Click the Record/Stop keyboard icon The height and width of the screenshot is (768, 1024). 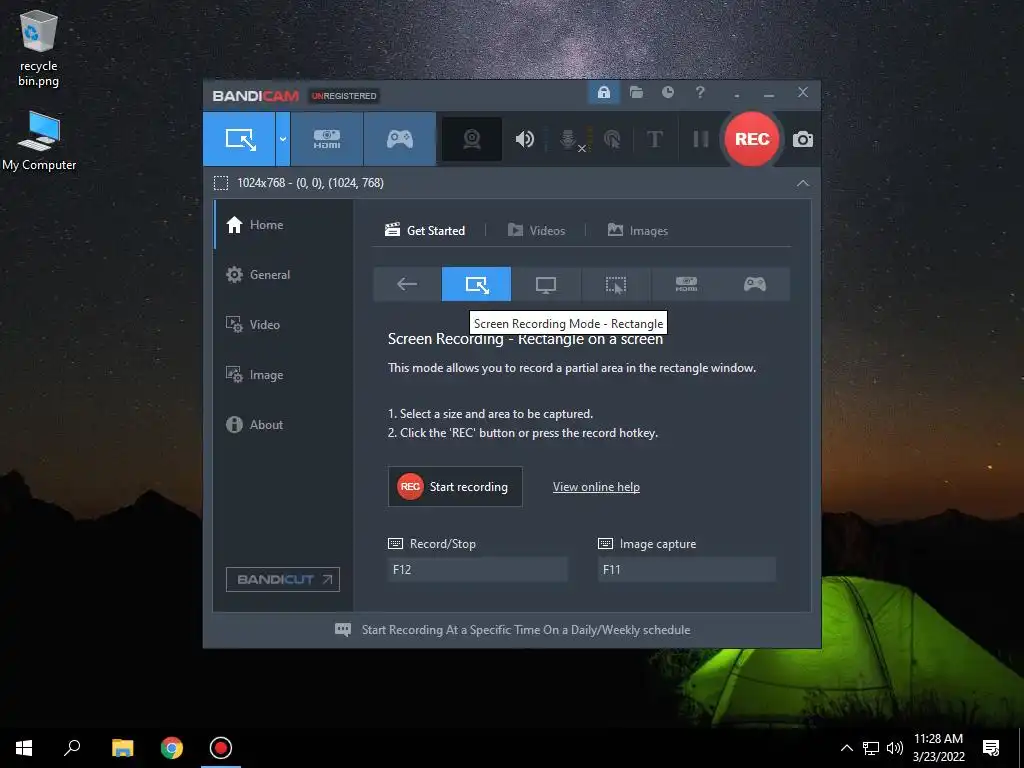[395, 543]
